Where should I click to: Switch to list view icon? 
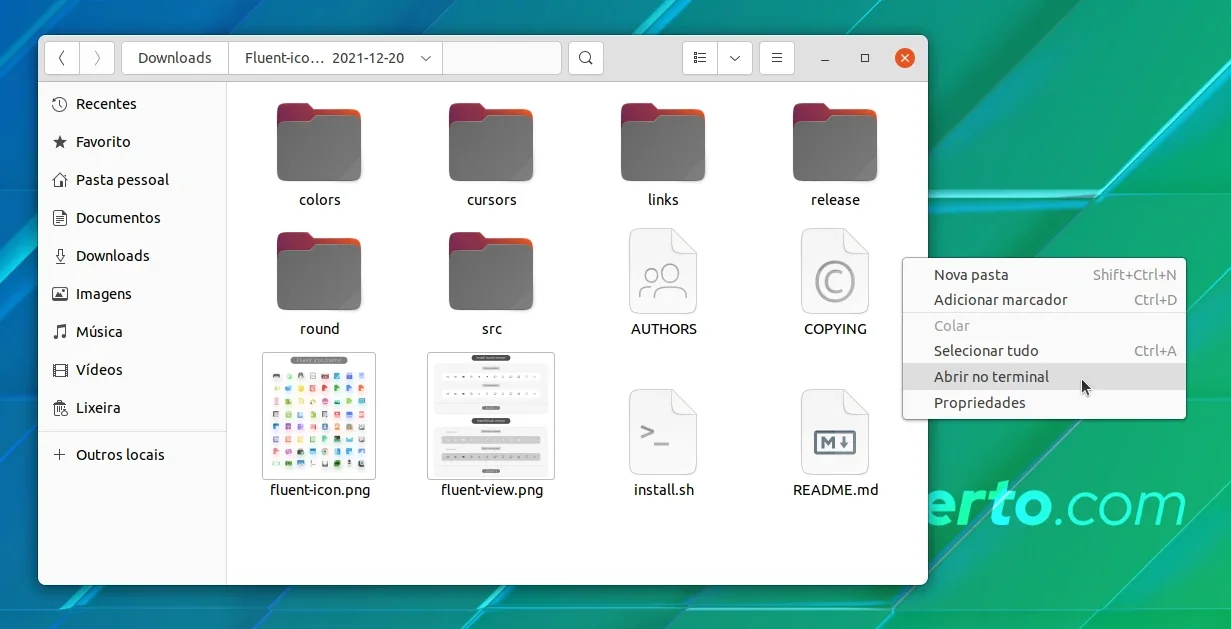point(700,58)
